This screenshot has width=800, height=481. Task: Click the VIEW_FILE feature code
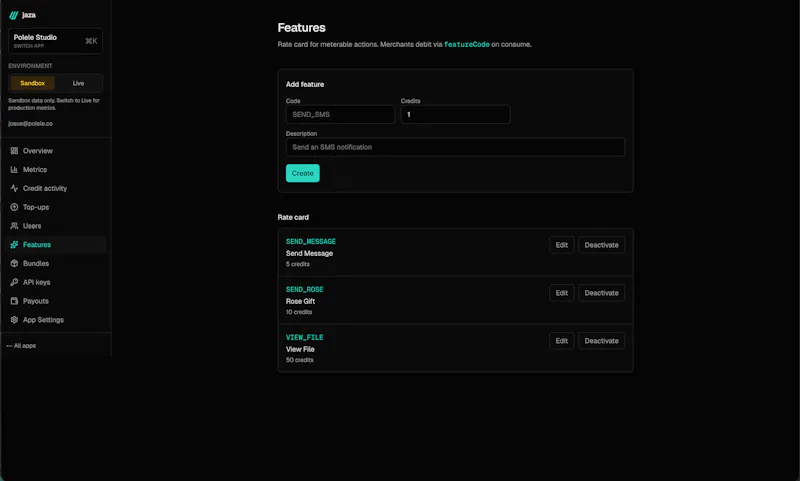(305, 337)
